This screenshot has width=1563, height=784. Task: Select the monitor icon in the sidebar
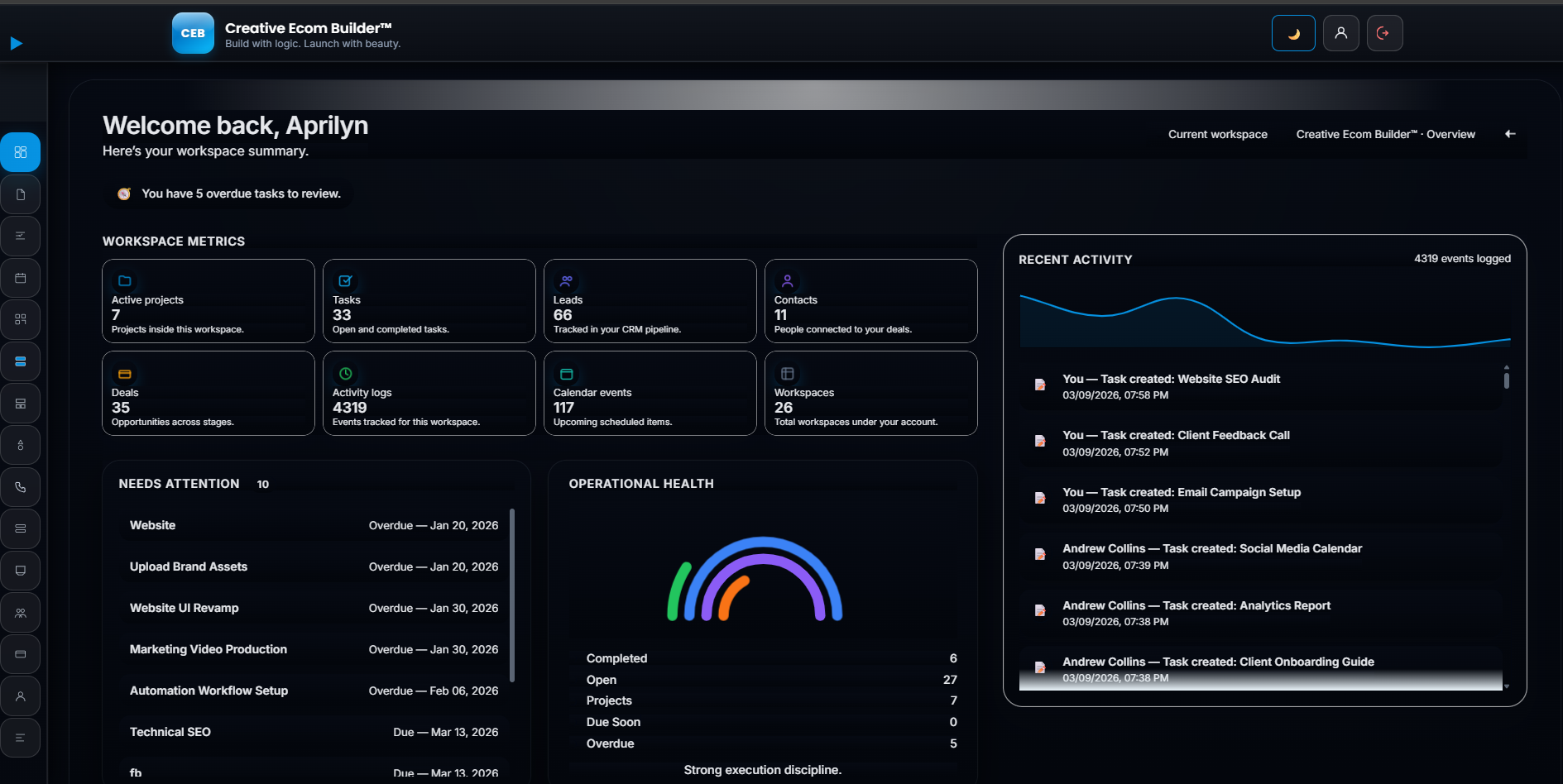click(21, 571)
